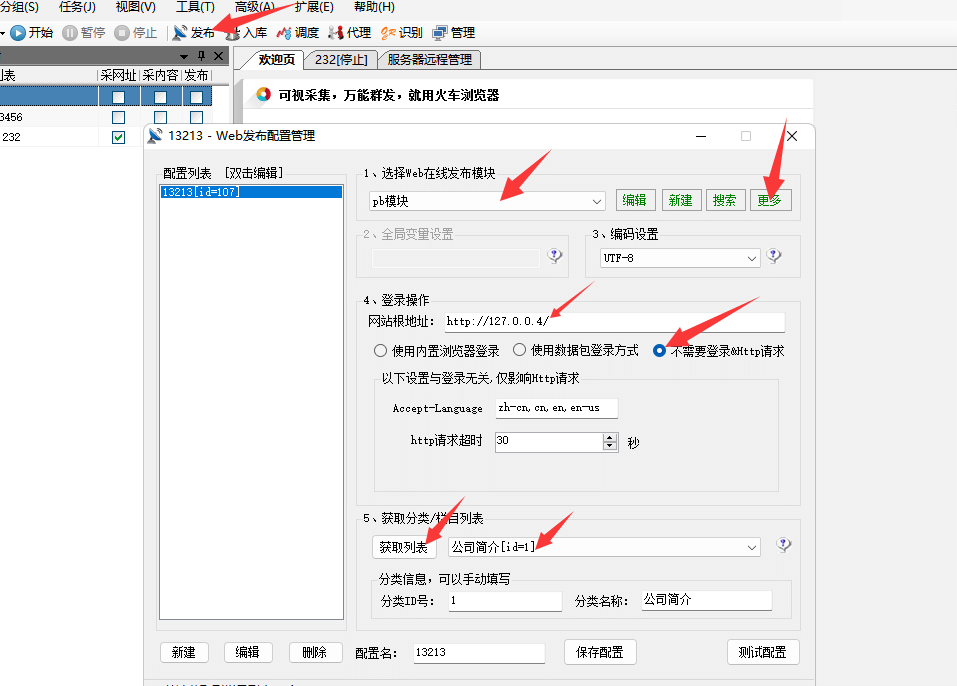This screenshot has height=686, width=957.
Task: Open the 代理 proxy toolbar icon
Action: 336,32
